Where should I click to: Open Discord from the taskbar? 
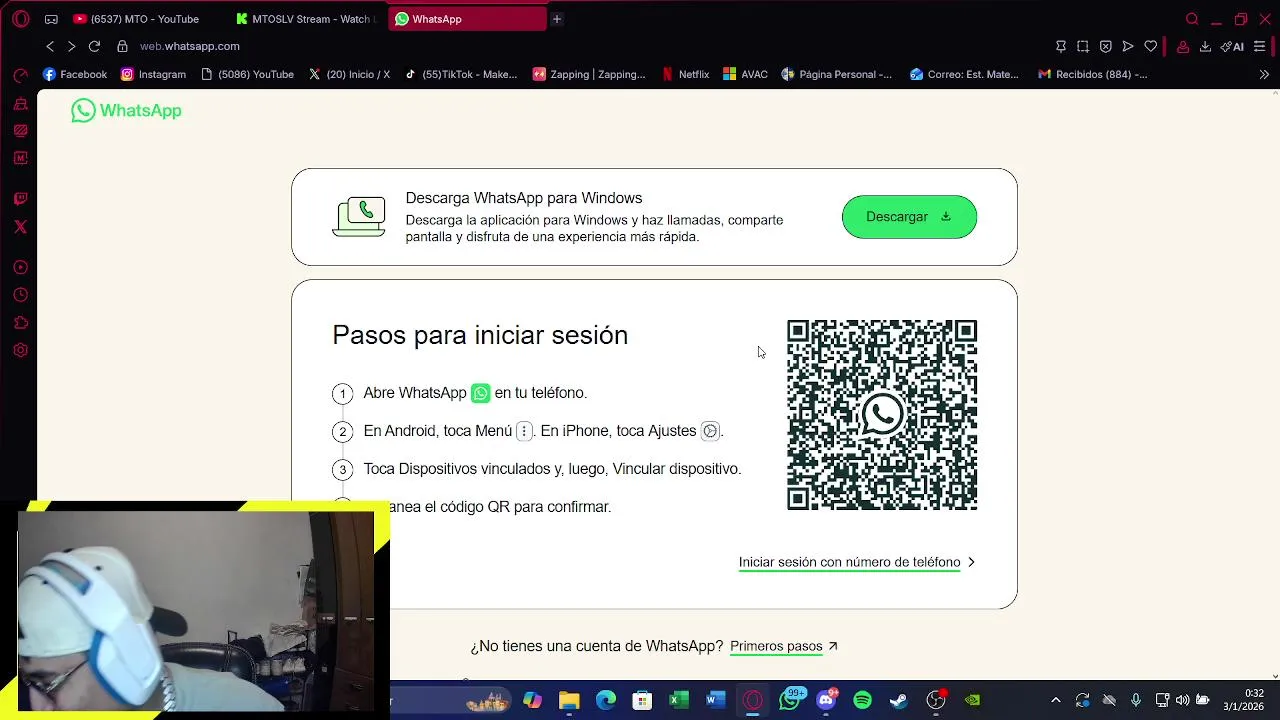click(x=826, y=700)
